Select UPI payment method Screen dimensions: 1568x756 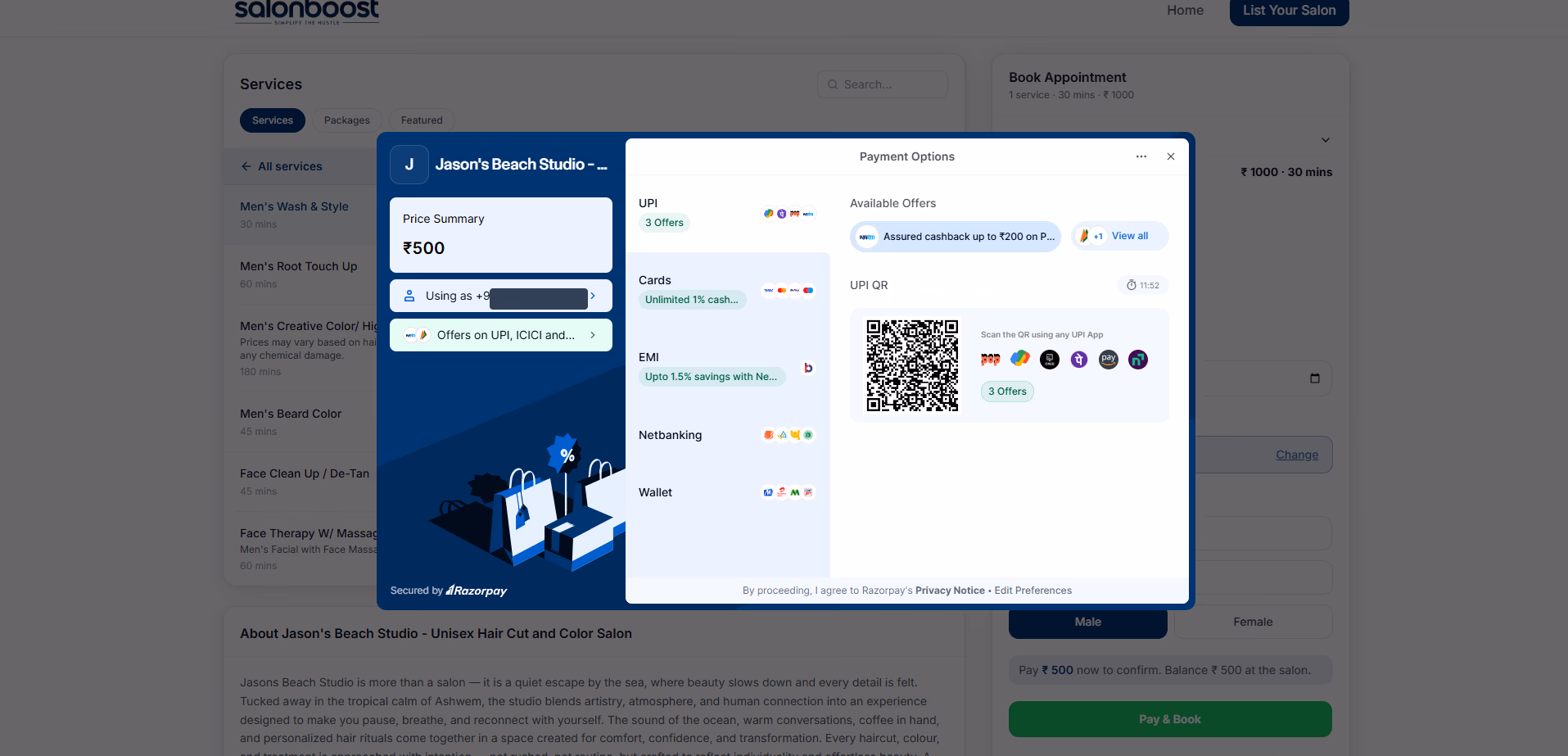pyautogui.click(x=728, y=213)
